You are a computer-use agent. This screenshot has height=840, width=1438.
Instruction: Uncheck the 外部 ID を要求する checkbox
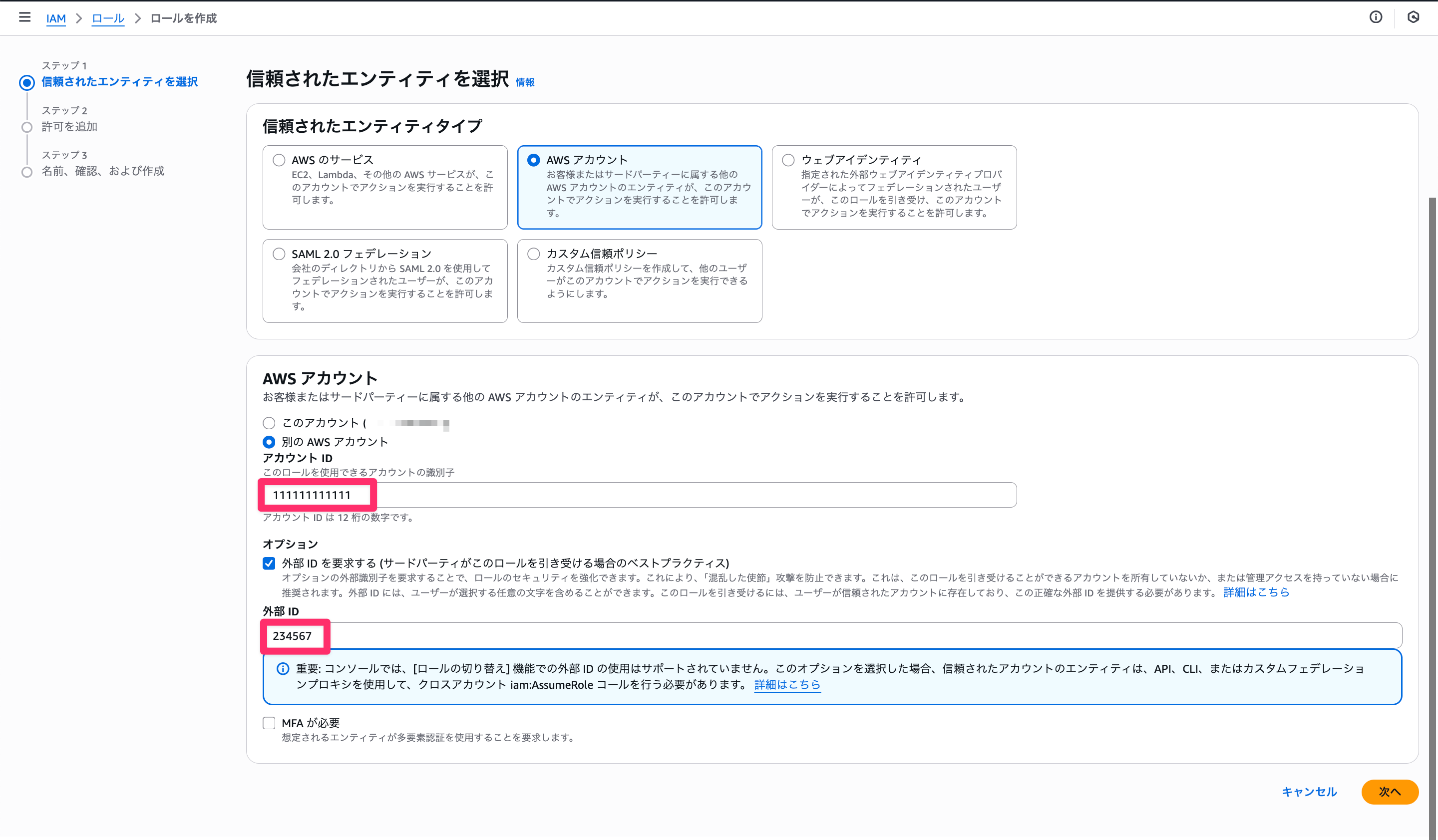[x=269, y=563]
